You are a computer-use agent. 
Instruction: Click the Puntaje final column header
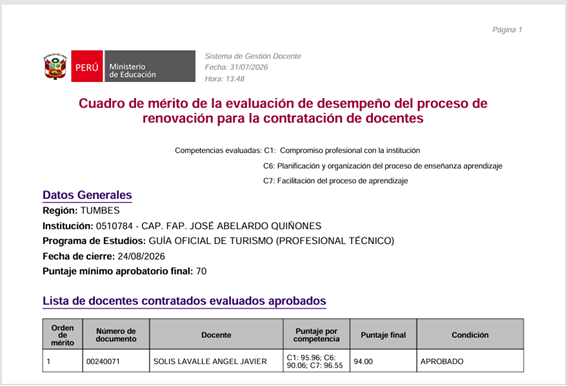click(383, 335)
